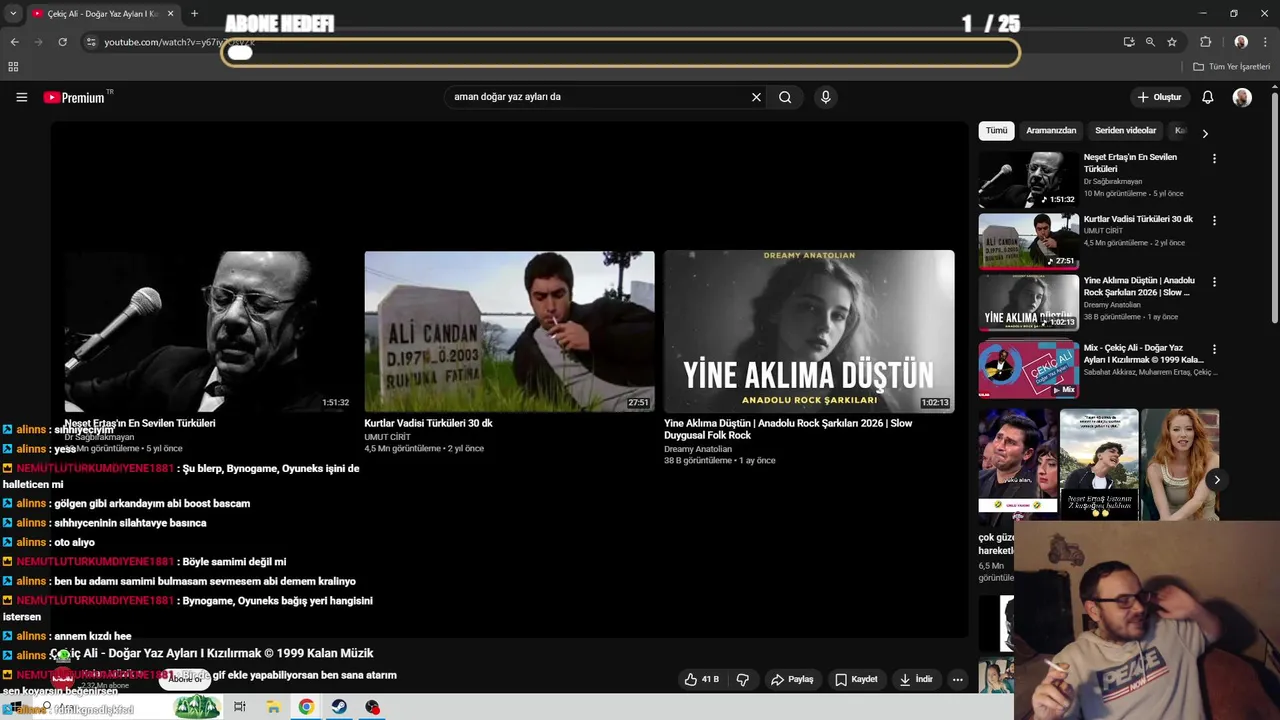Open options for Kurtlar Vadisi Türküleri sidebar video

(x=1214, y=221)
